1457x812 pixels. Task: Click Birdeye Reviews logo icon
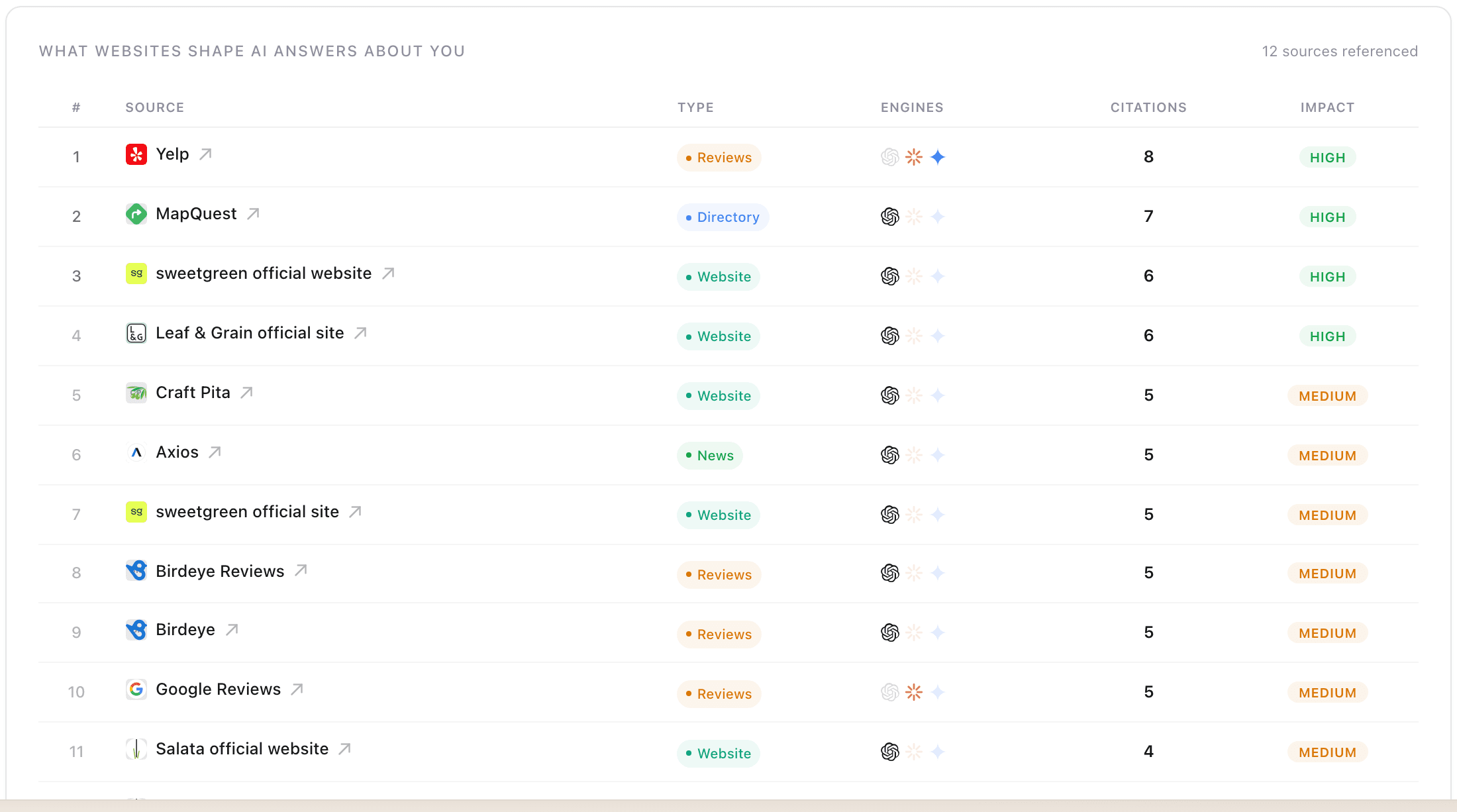136,570
